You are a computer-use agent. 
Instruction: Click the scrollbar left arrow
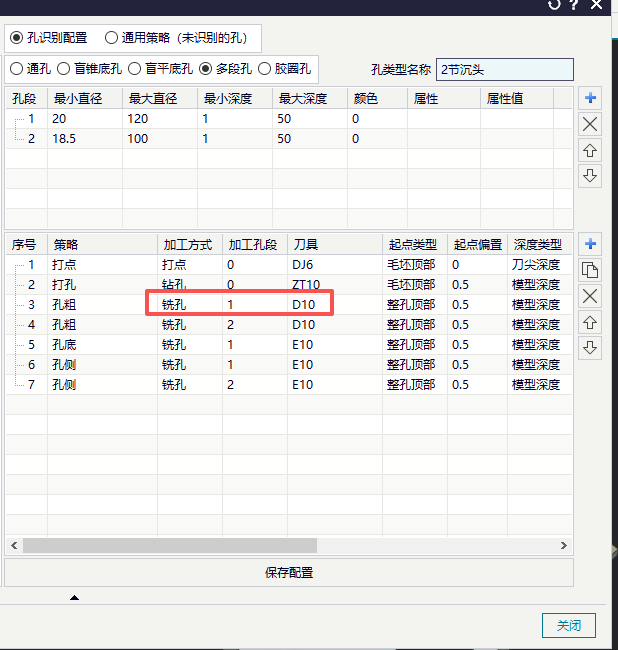pos(14,546)
